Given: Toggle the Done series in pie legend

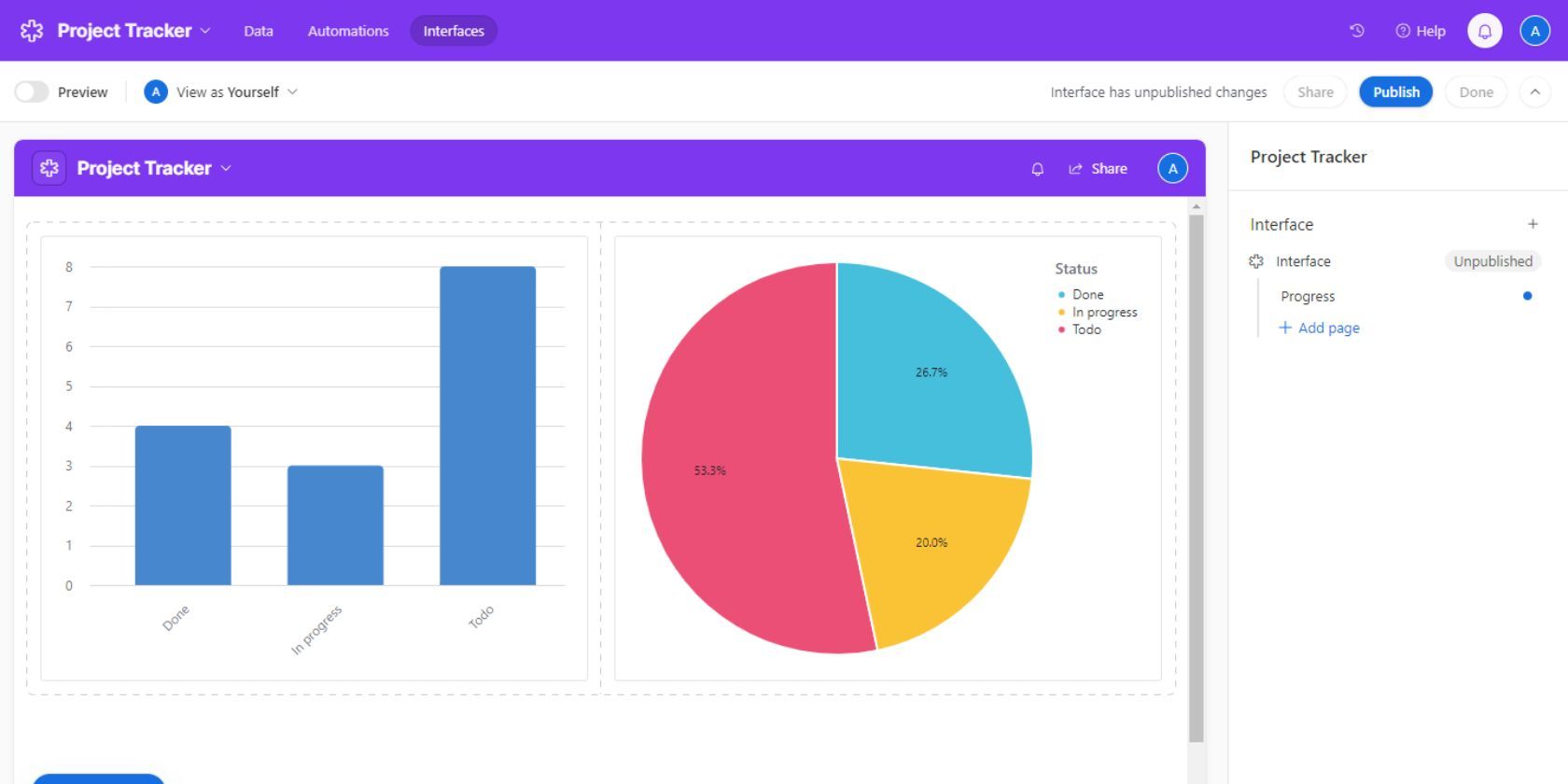Looking at the screenshot, I should tap(1086, 295).
